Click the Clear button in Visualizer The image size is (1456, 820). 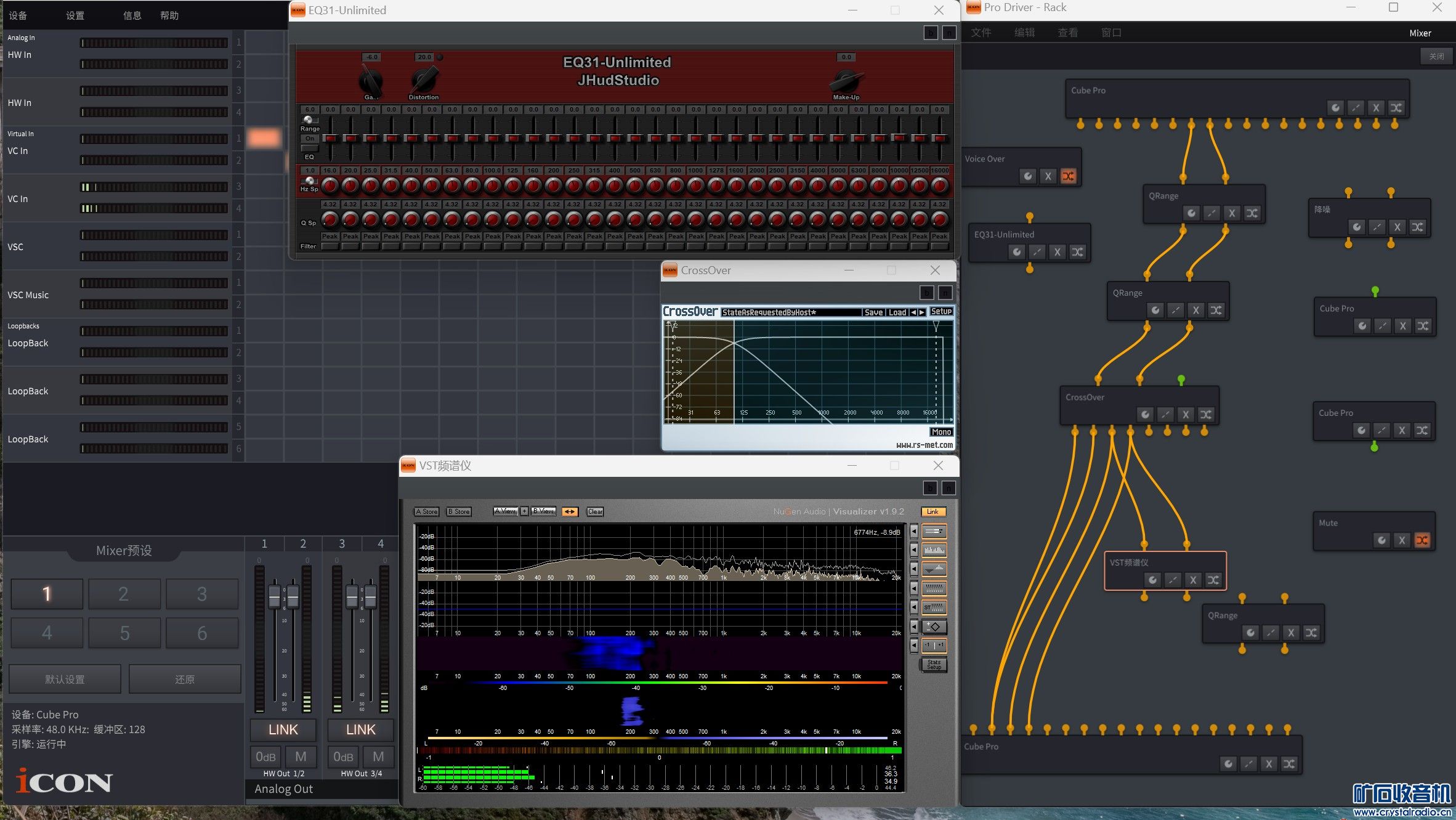click(595, 511)
